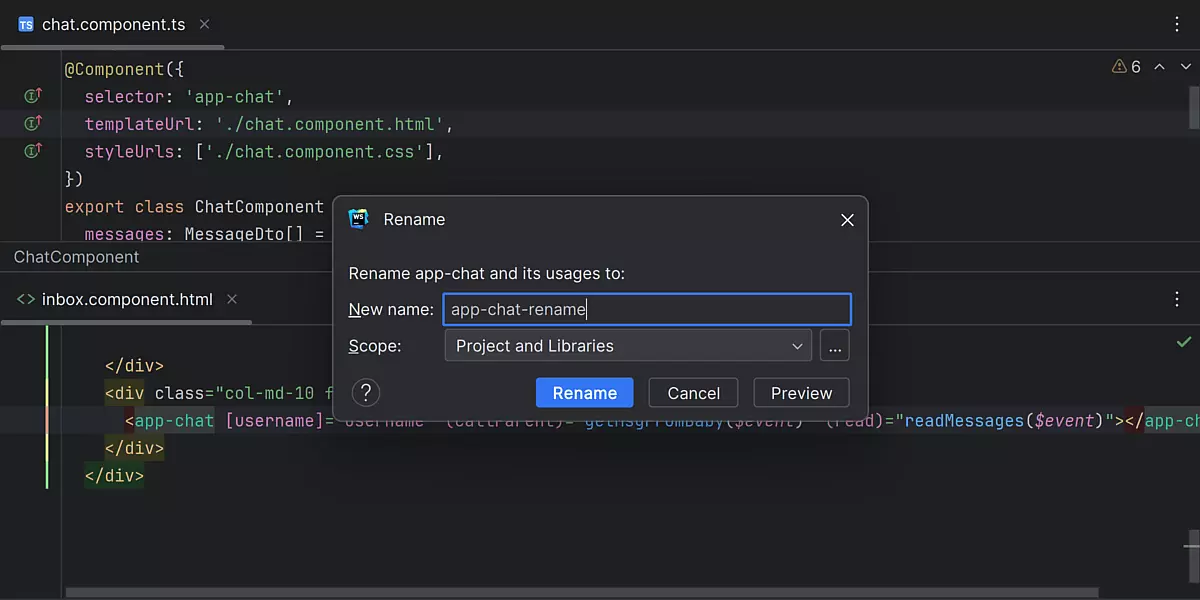Switch to the chat.component.ts tab
The height and width of the screenshot is (600, 1200).
(x=112, y=25)
